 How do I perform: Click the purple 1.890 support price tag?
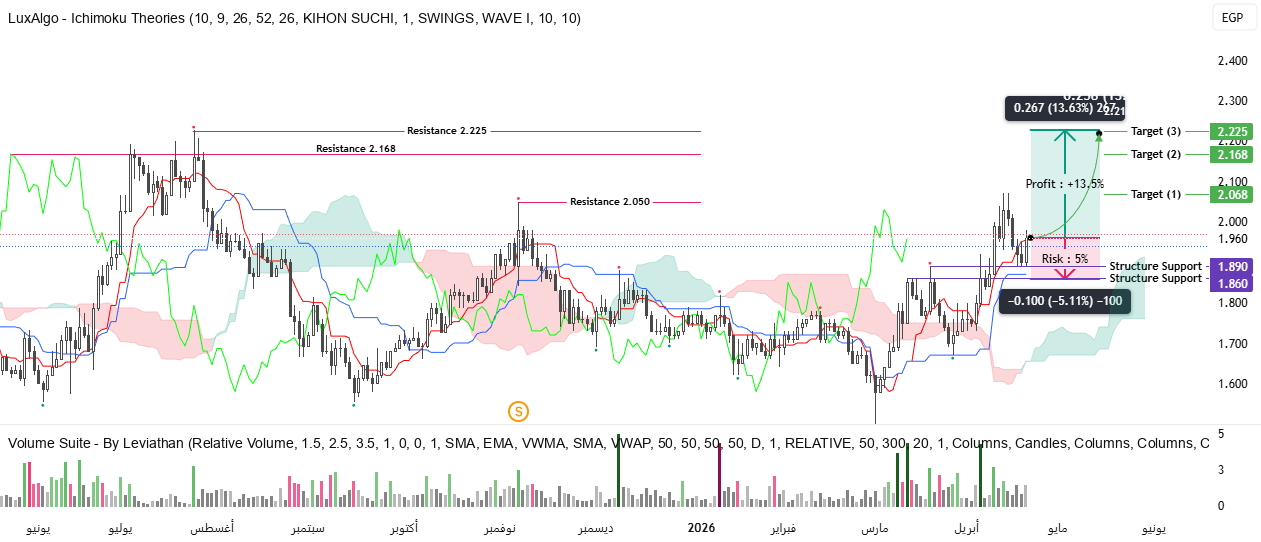1229,267
